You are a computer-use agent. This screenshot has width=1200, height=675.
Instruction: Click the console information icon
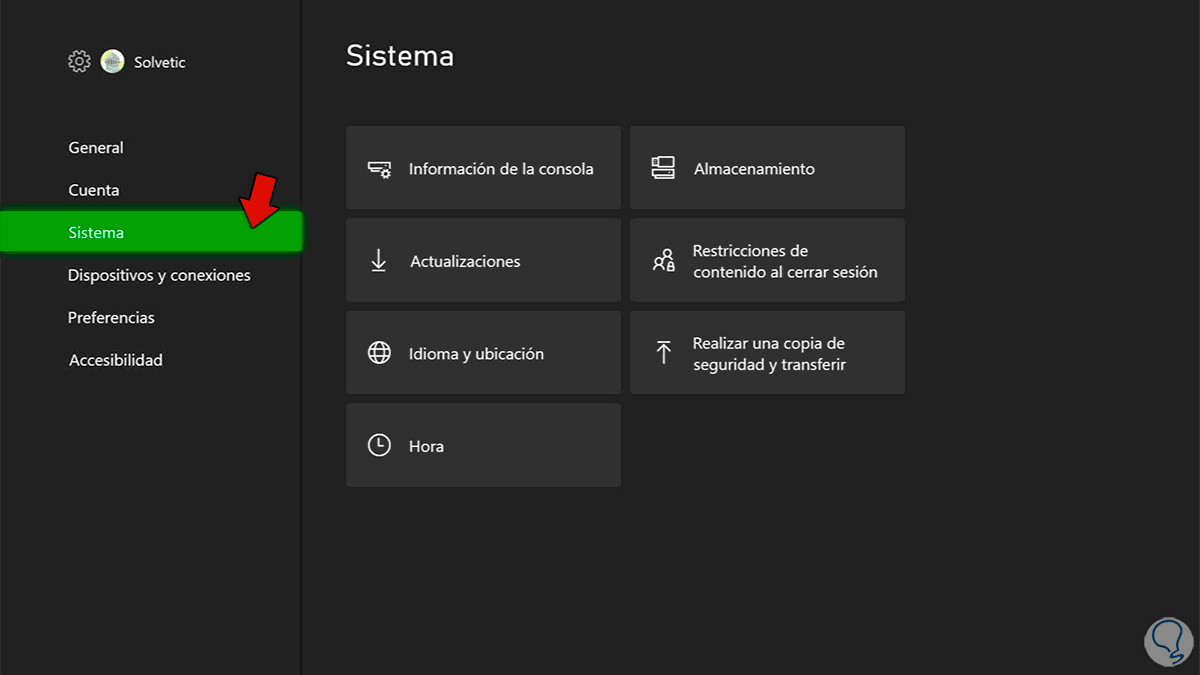pyautogui.click(x=379, y=169)
